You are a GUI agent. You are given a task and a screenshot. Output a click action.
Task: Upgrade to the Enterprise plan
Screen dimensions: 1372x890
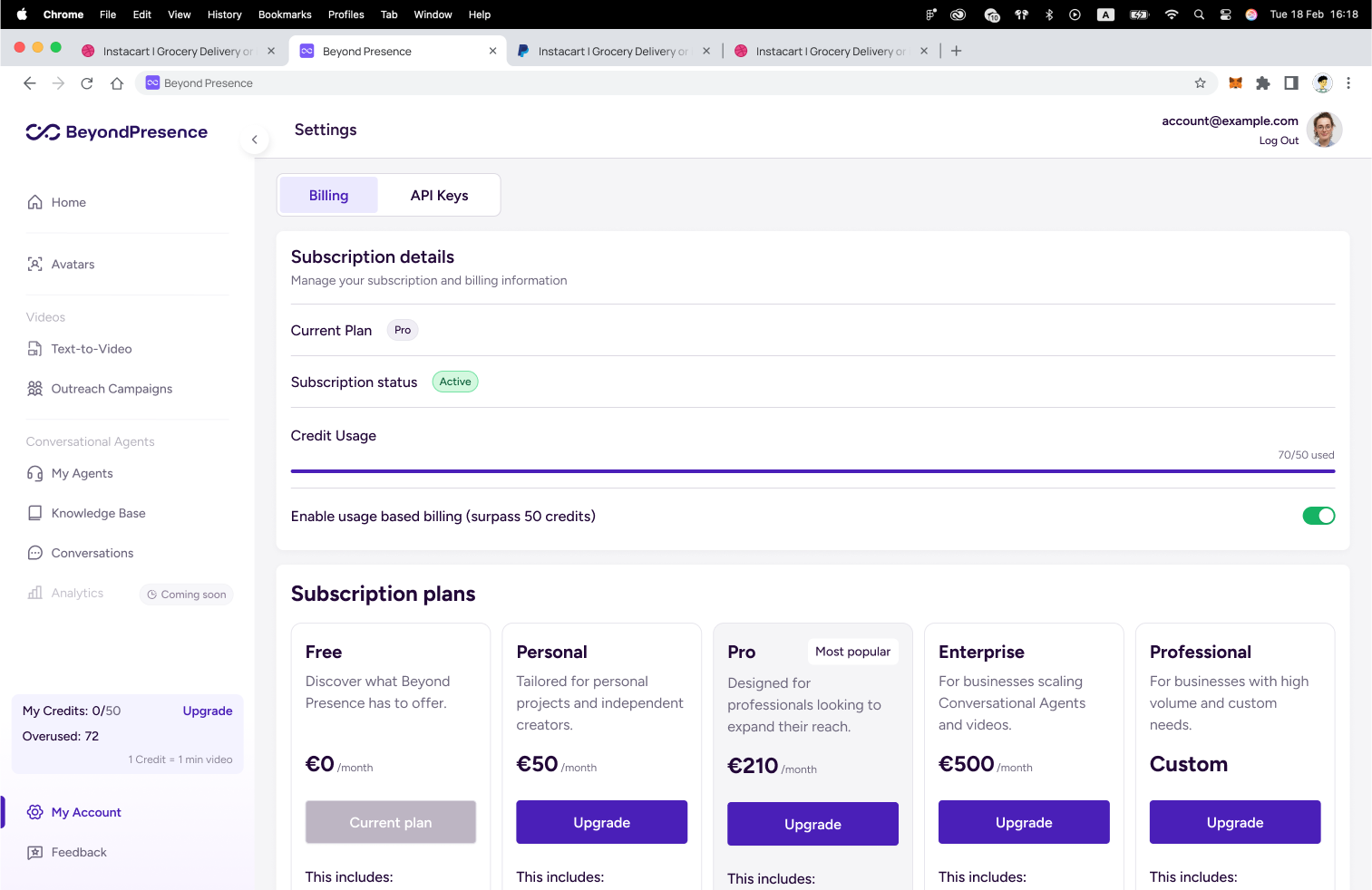pos(1024,822)
